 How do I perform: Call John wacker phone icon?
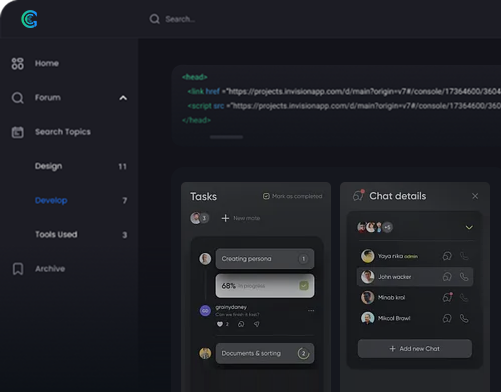[464, 277]
